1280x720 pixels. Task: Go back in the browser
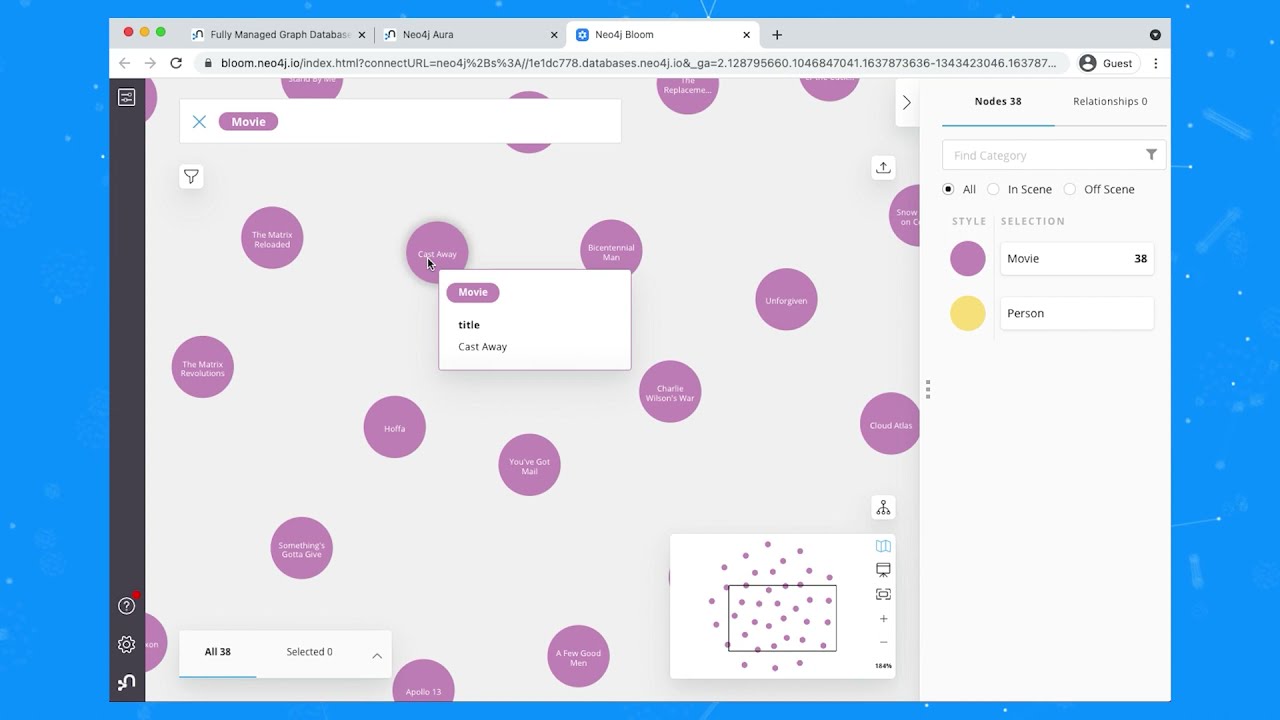pos(124,63)
